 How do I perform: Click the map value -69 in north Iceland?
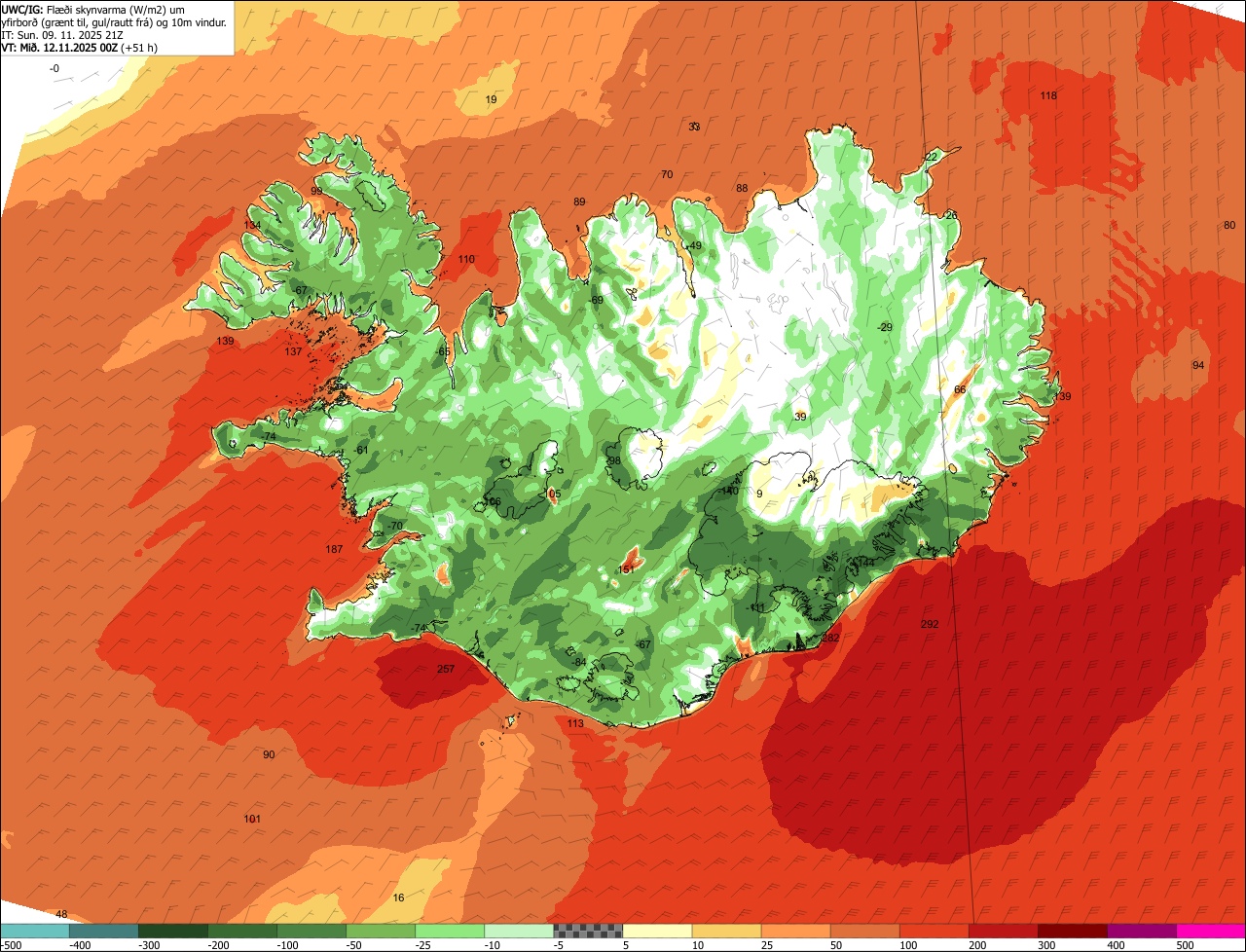(595, 300)
